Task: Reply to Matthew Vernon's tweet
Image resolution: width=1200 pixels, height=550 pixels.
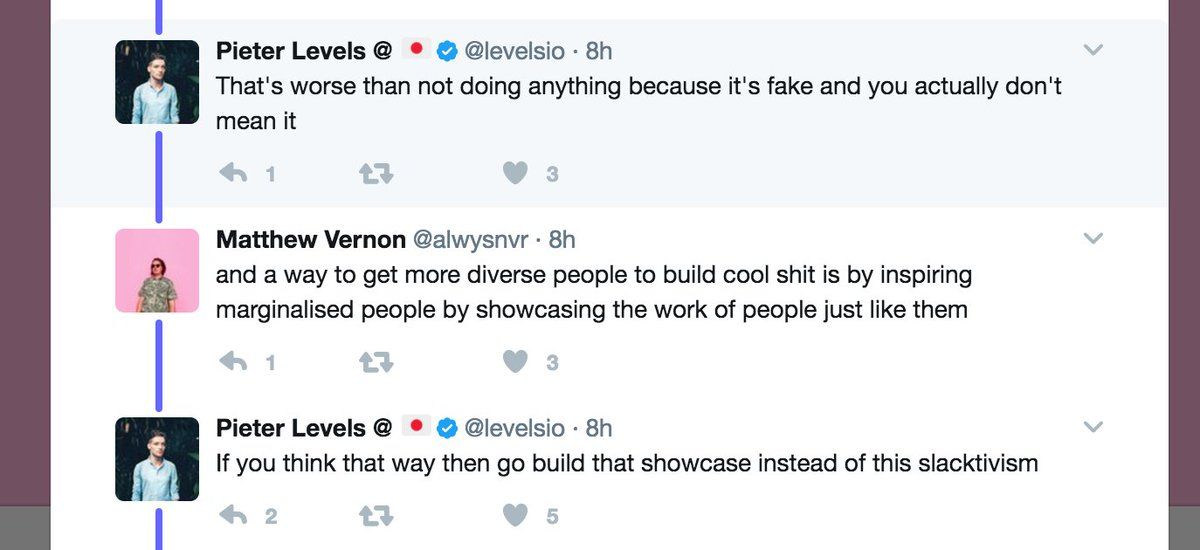Action: [233, 363]
